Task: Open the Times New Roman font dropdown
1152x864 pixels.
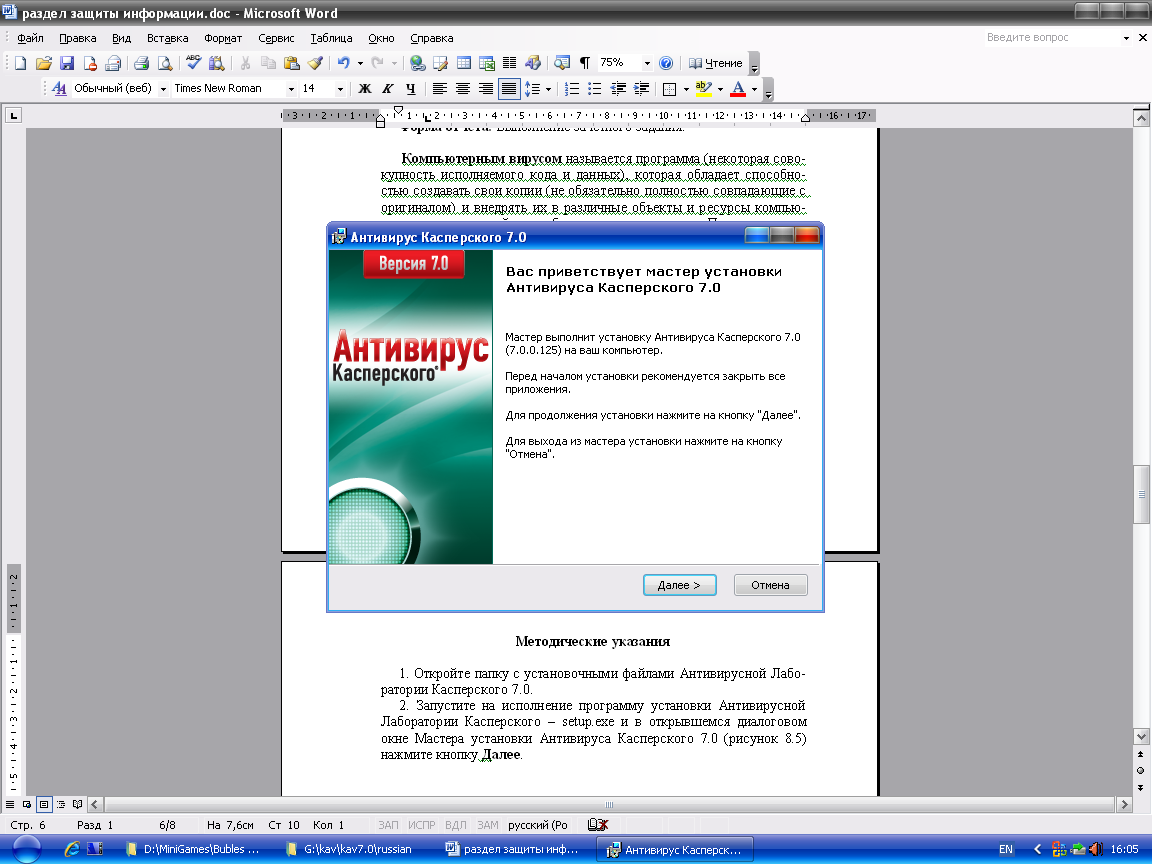Action: tap(291, 89)
